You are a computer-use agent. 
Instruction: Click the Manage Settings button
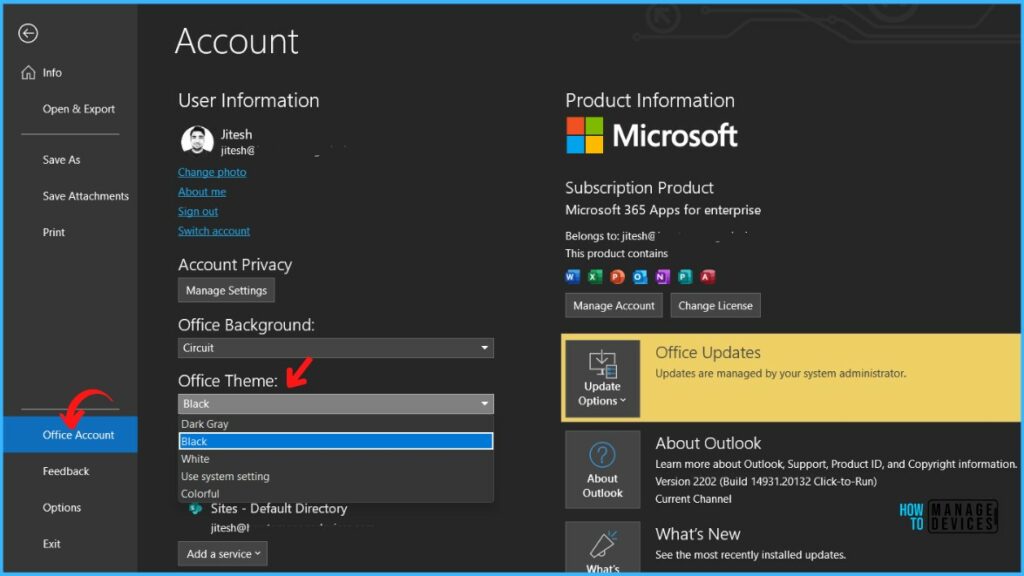226,290
